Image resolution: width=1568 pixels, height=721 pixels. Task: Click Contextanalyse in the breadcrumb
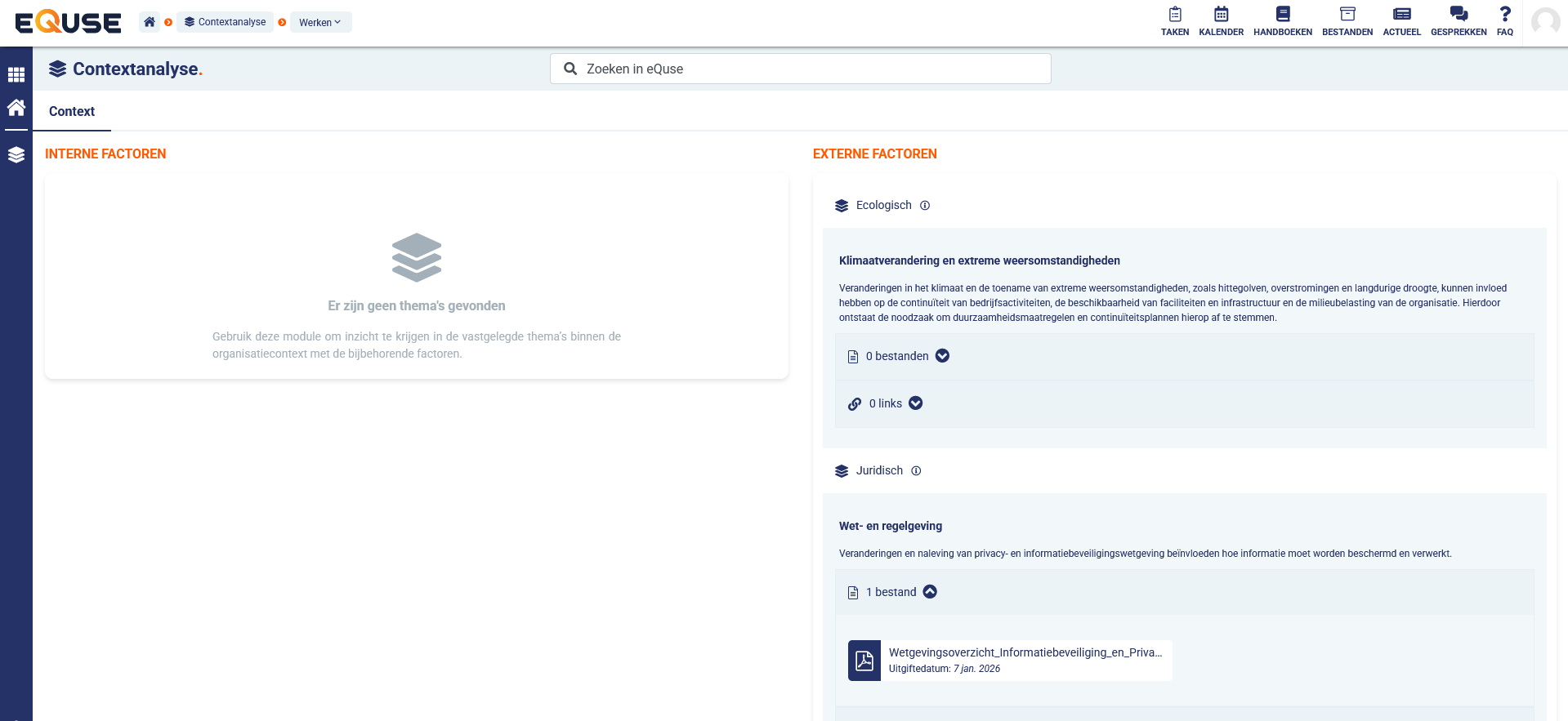click(x=226, y=22)
